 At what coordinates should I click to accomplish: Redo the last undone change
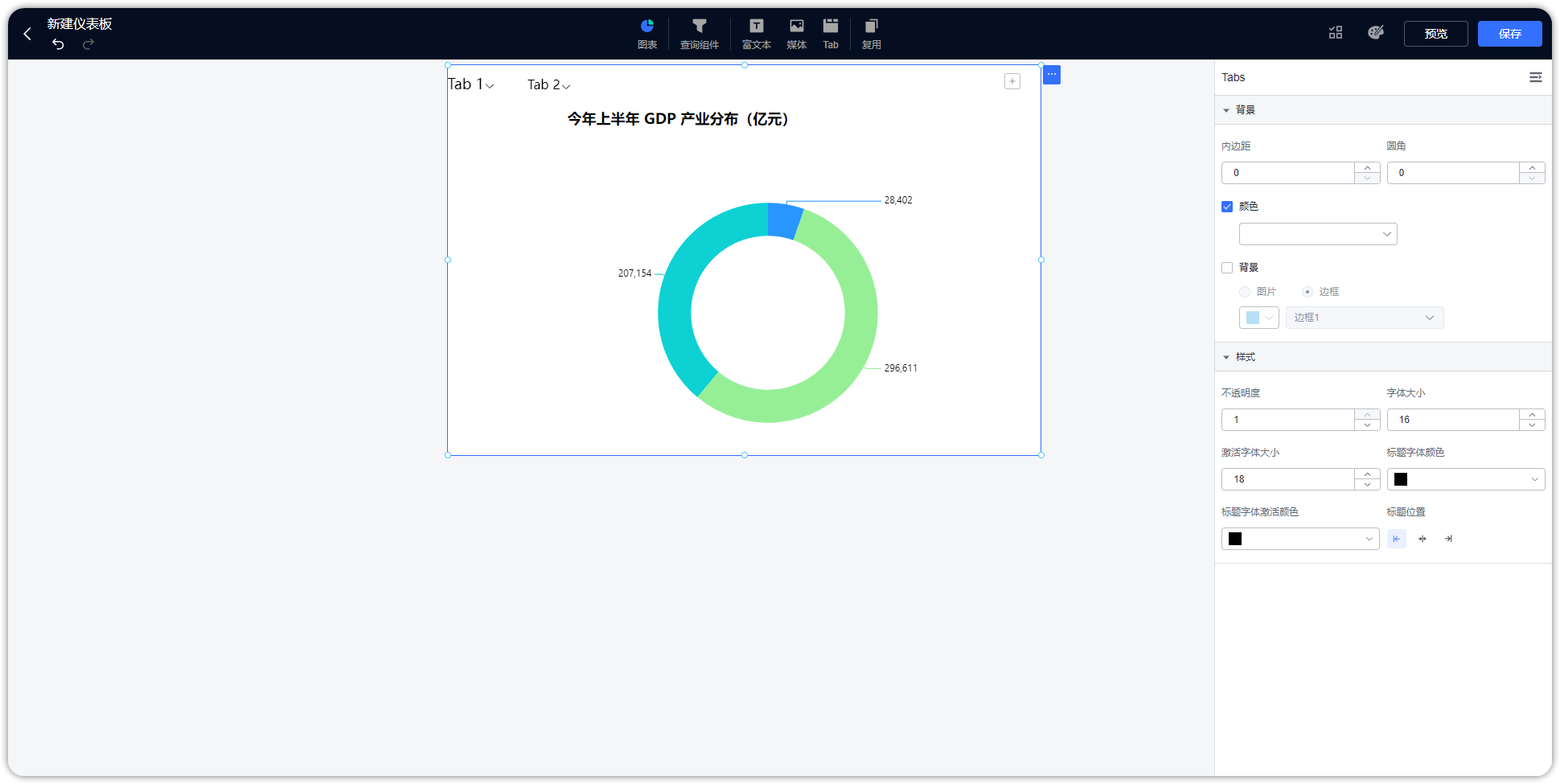pyautogui.click(x=88, y=43)
